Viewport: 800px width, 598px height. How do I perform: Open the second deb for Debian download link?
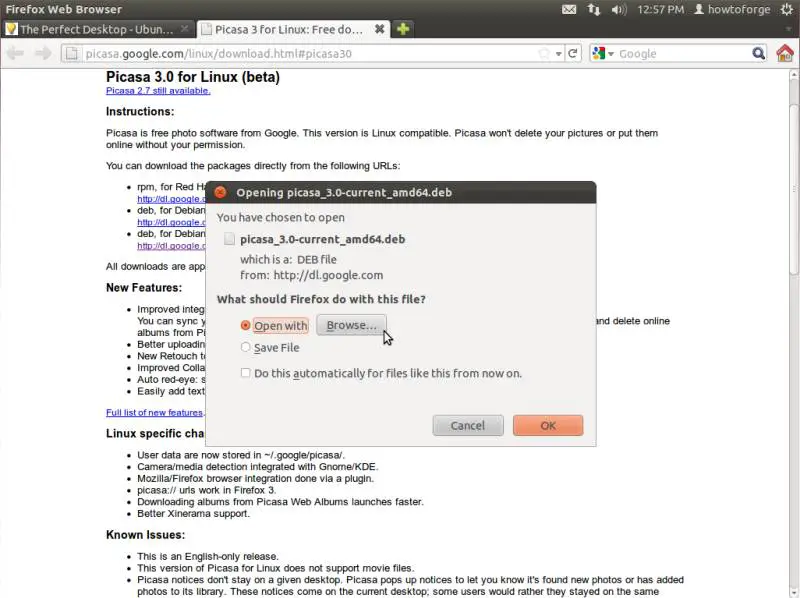[x=171, y=246]
